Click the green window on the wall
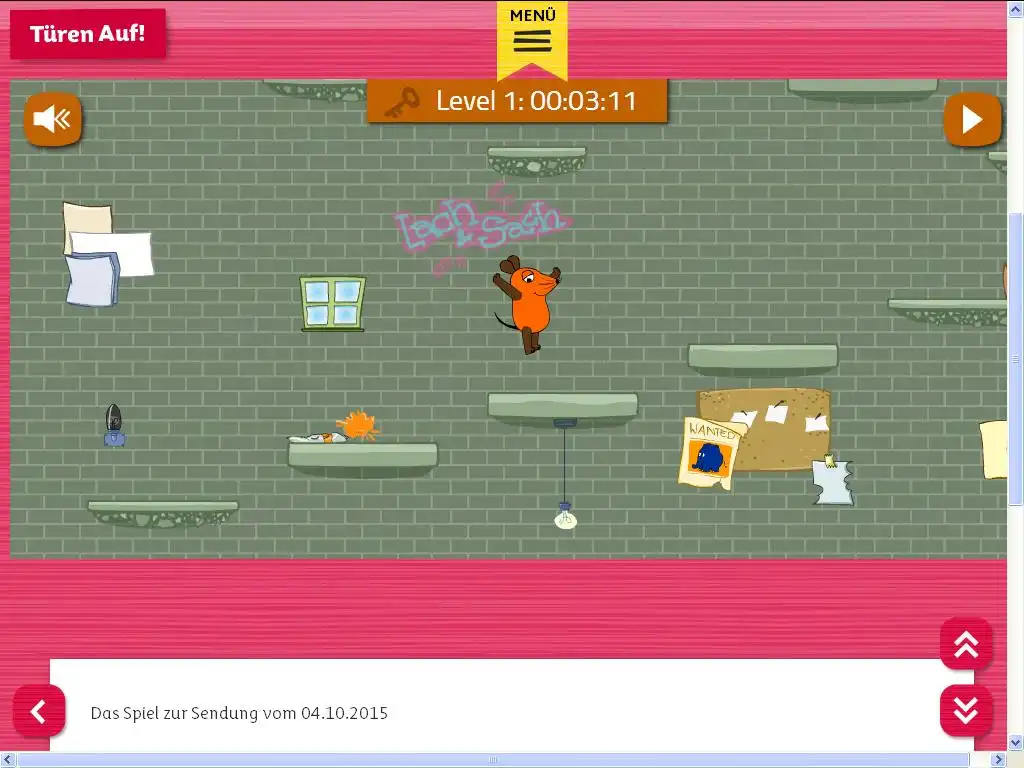The image size is (1024, 768). click(332, 304)
